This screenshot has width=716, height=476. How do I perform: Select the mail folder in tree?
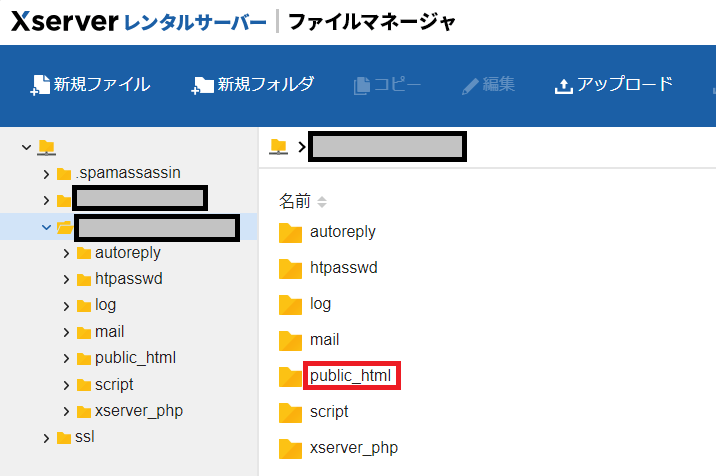(109, 332)
